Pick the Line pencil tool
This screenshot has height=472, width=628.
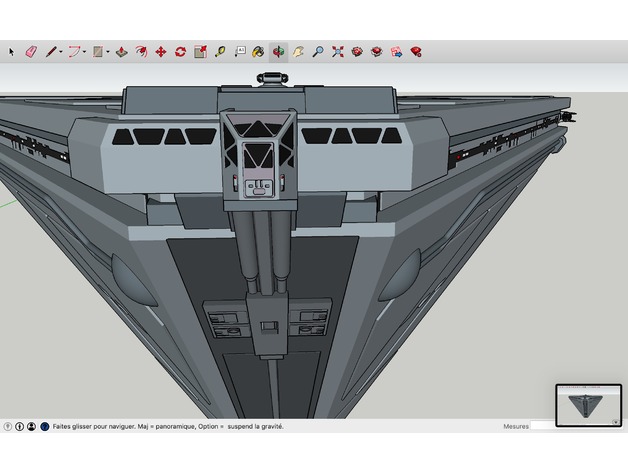coord(51,52)
